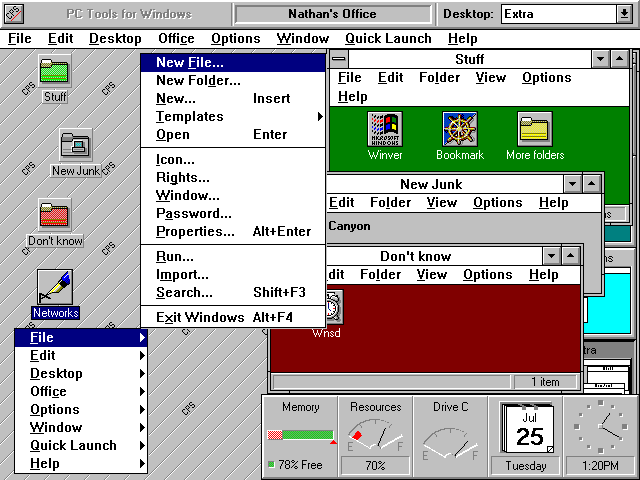
Task: Open Help menu in Don't know window
Action: [x=544, y=275]
